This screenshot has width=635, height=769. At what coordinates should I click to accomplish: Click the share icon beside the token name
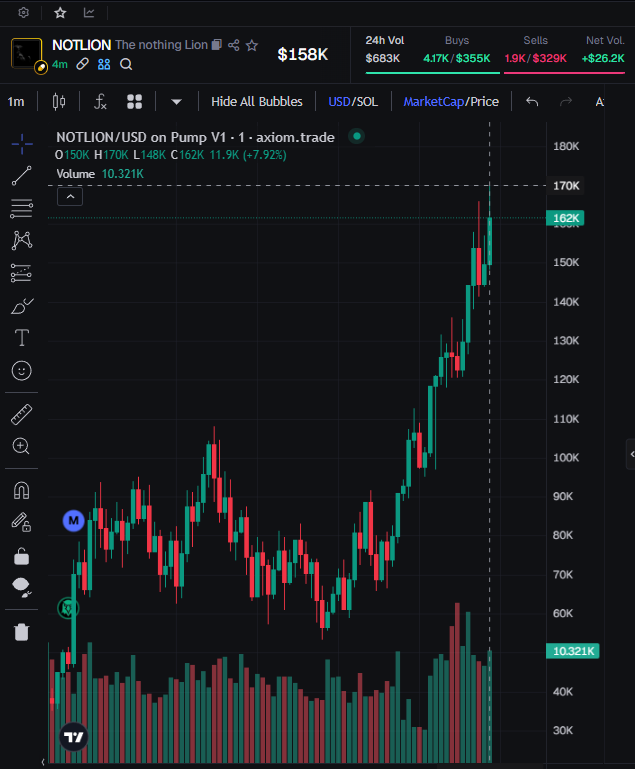pyautogui.click(x=233, y=45)
